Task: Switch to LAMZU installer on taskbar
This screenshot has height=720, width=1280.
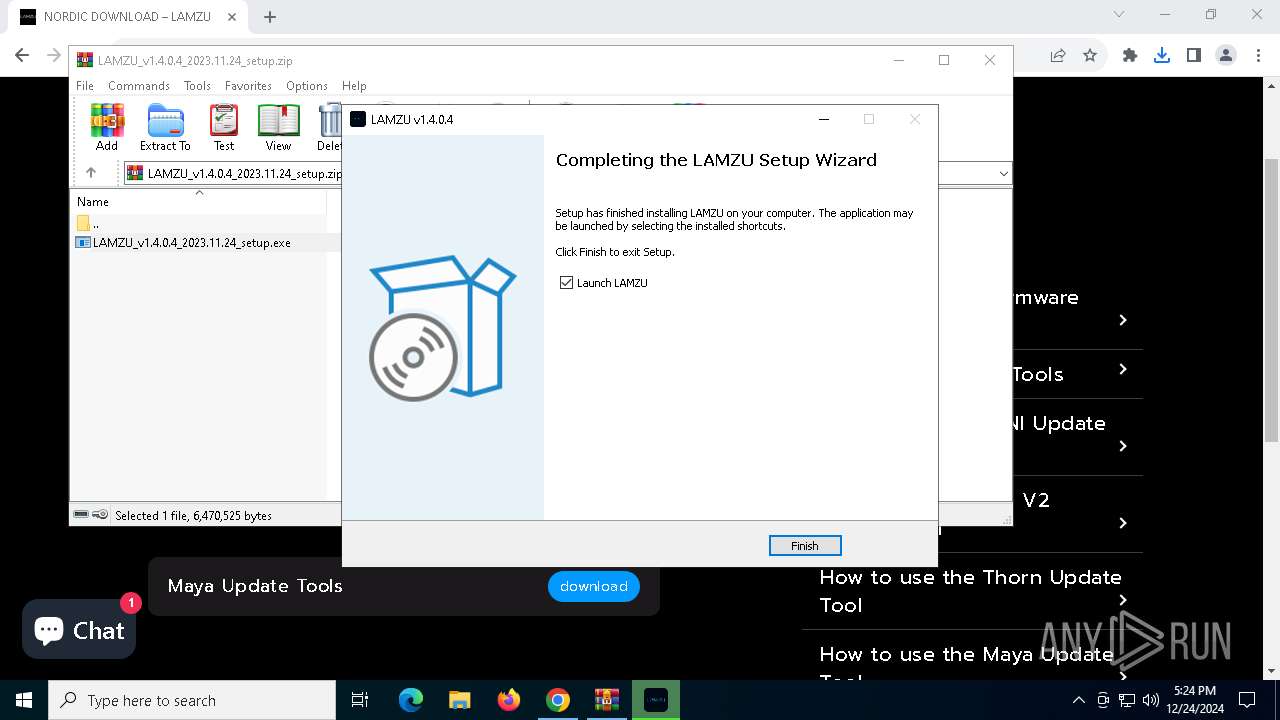Action: click(x=656, y=700)
